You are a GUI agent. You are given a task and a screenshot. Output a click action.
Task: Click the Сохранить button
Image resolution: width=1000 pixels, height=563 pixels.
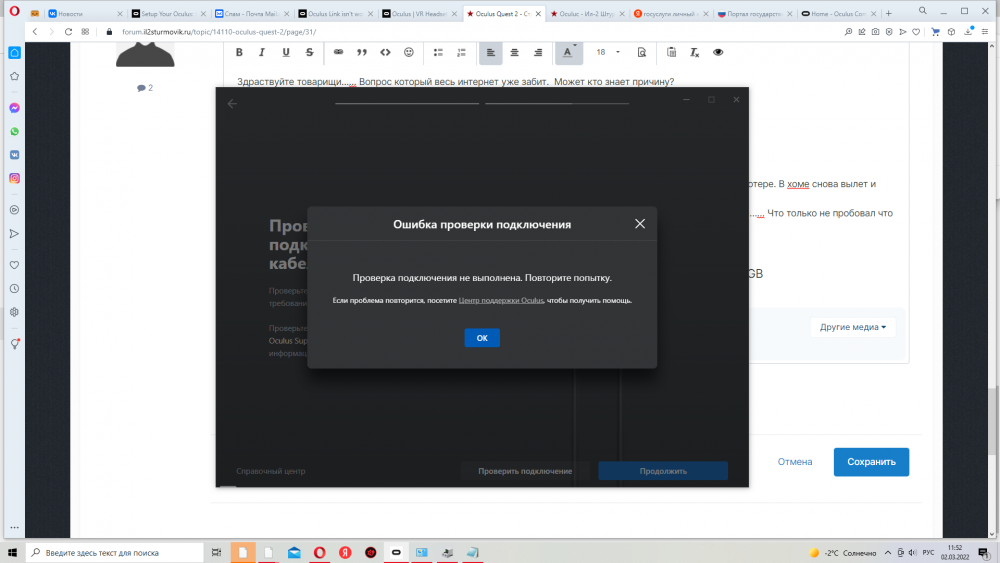coord(871,462)
